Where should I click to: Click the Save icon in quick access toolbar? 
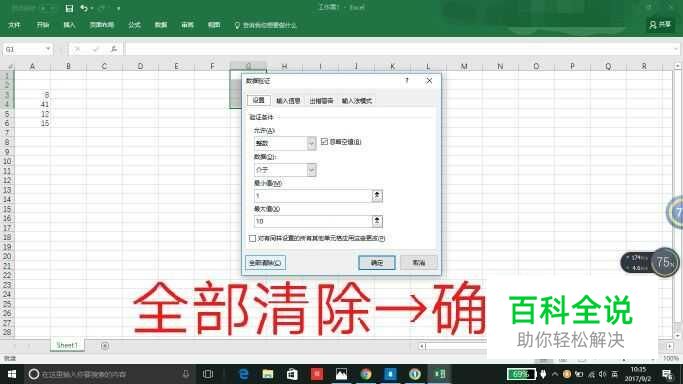[x=69, y=8]
